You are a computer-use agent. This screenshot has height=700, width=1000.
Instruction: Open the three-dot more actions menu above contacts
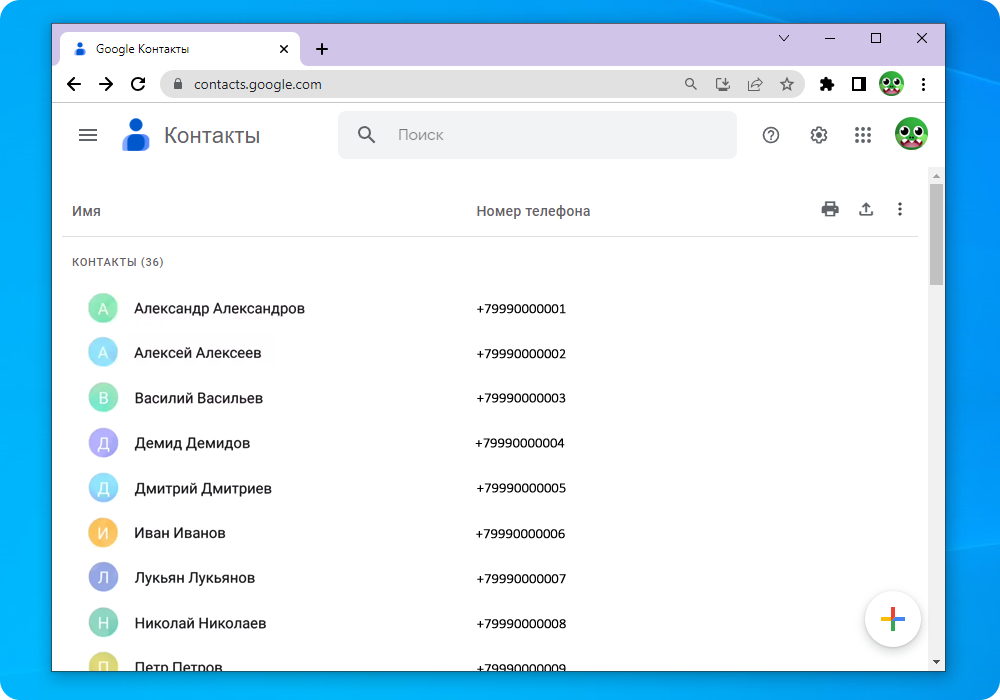click(900, 209)
